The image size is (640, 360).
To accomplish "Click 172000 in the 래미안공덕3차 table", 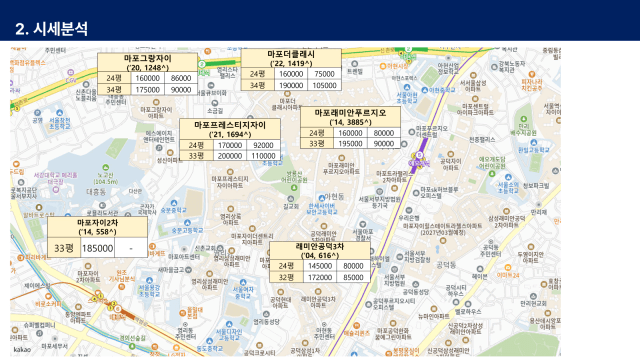I will point(320,277).
